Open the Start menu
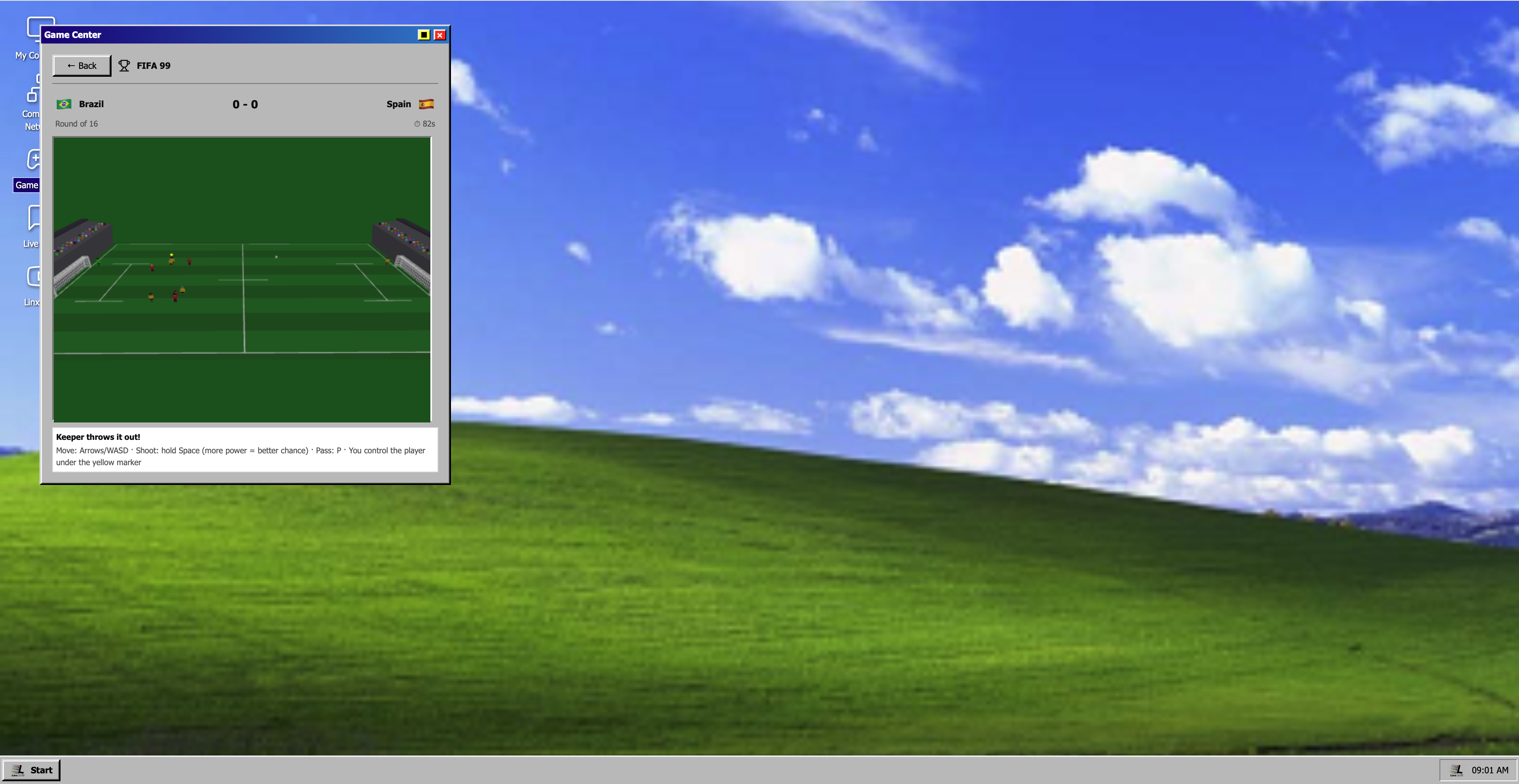Viewport: 1519px width, 784px height. [31, 770]
